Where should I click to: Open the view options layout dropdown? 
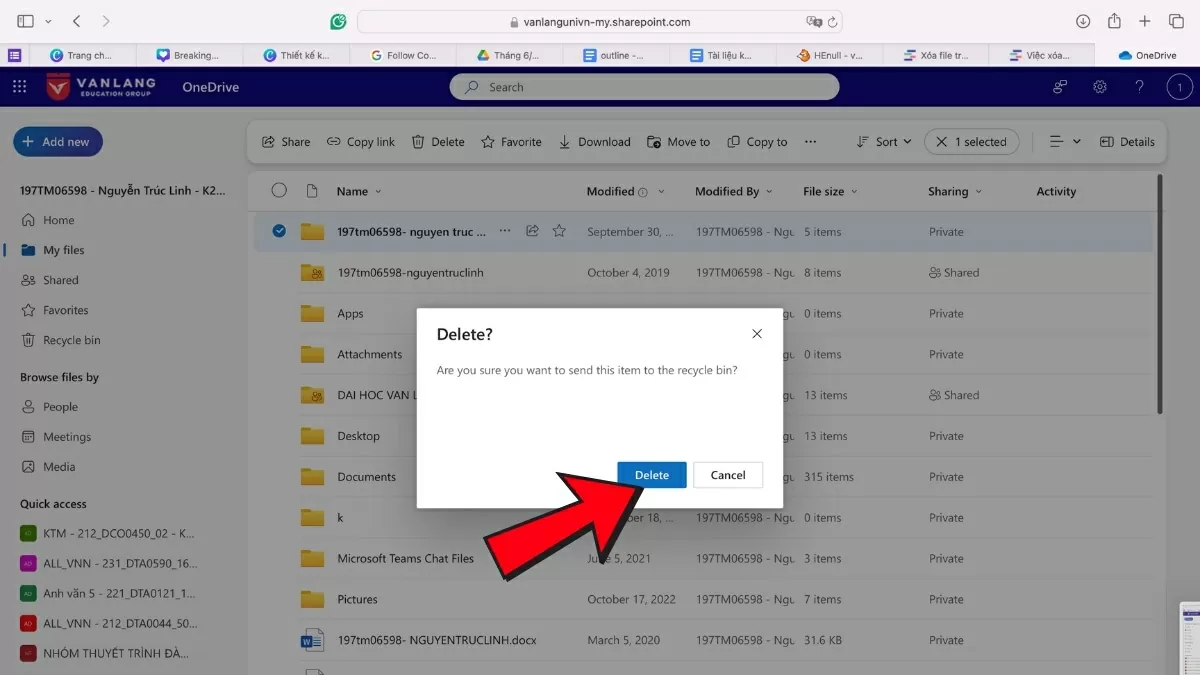click(x=1065, y=142)
